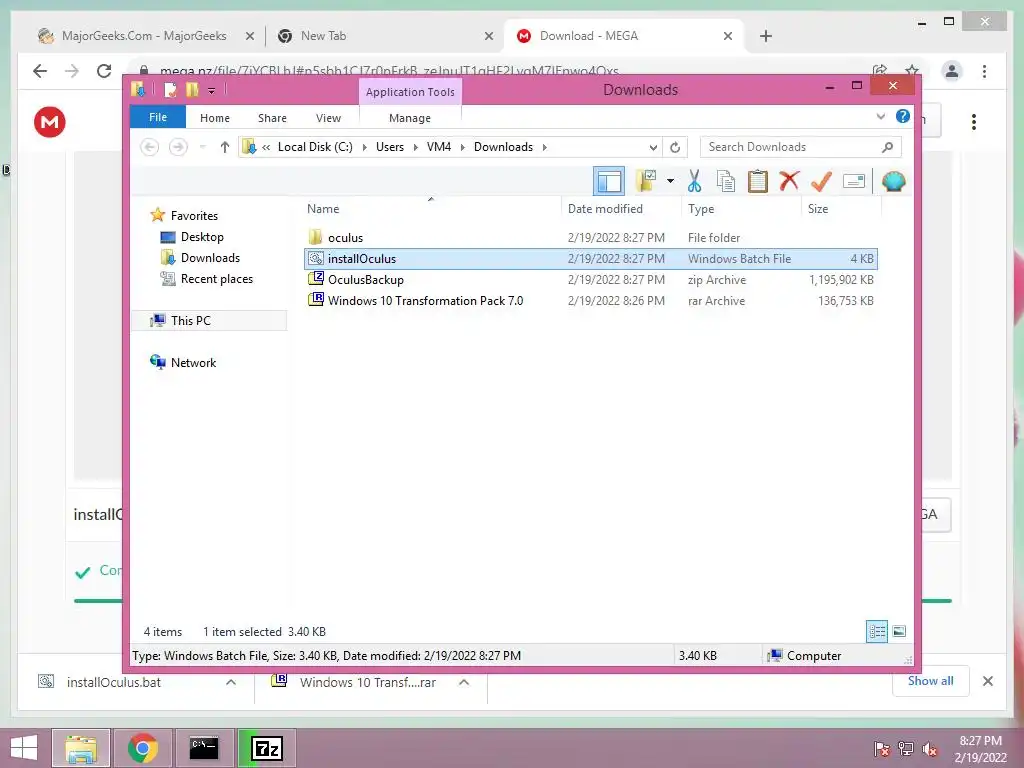
Task: Click the Properties icon in quick access toolbar
Action: 170,89
